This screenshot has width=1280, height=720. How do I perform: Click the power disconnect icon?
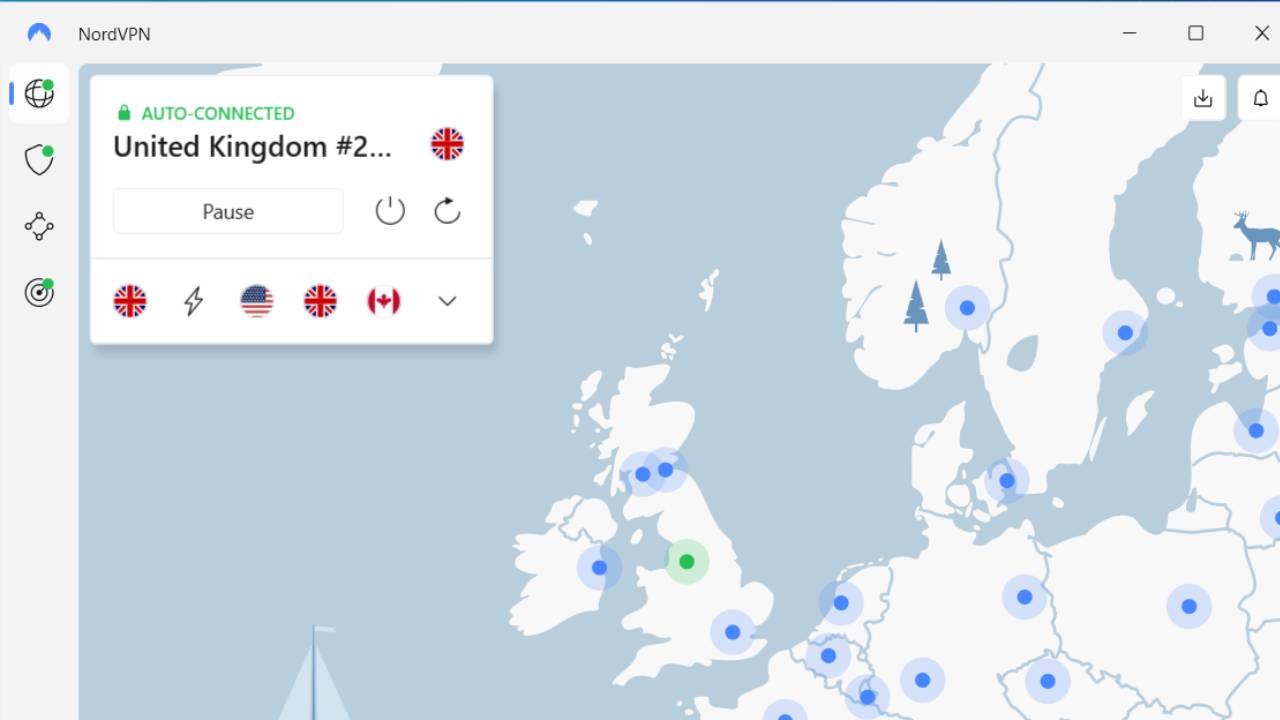390,211
